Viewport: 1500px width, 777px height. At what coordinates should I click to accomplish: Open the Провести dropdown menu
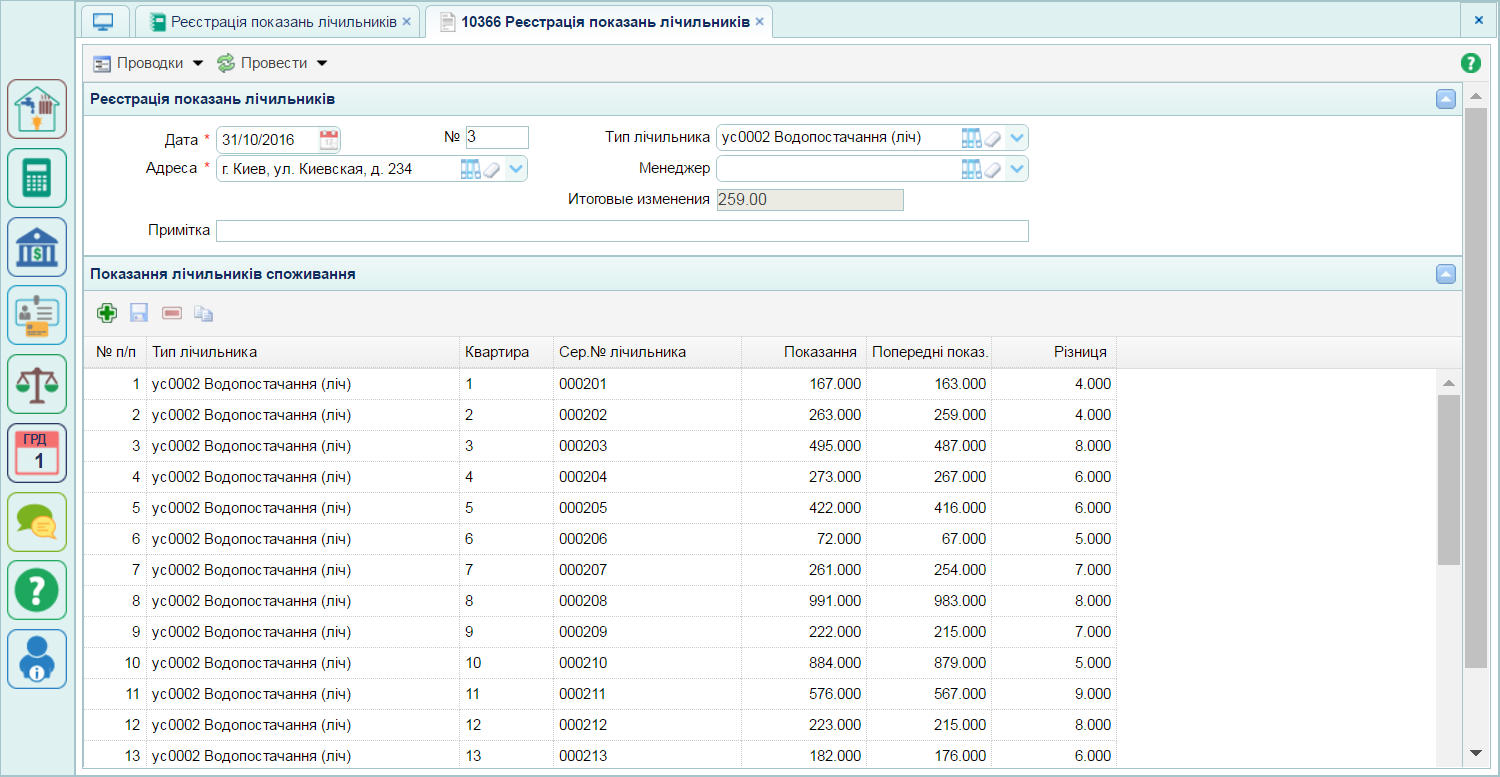[272, 63]
